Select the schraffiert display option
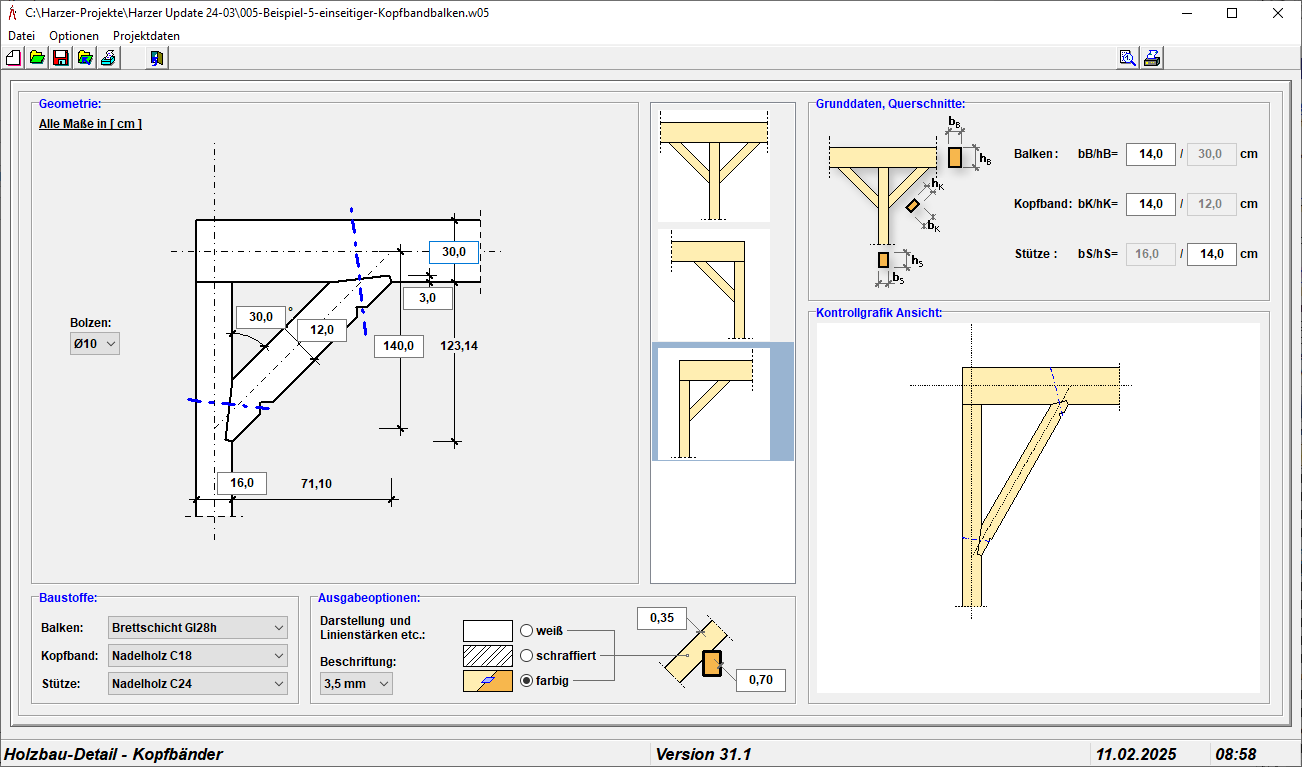The image size is (1302, 767). coord(527,656)
